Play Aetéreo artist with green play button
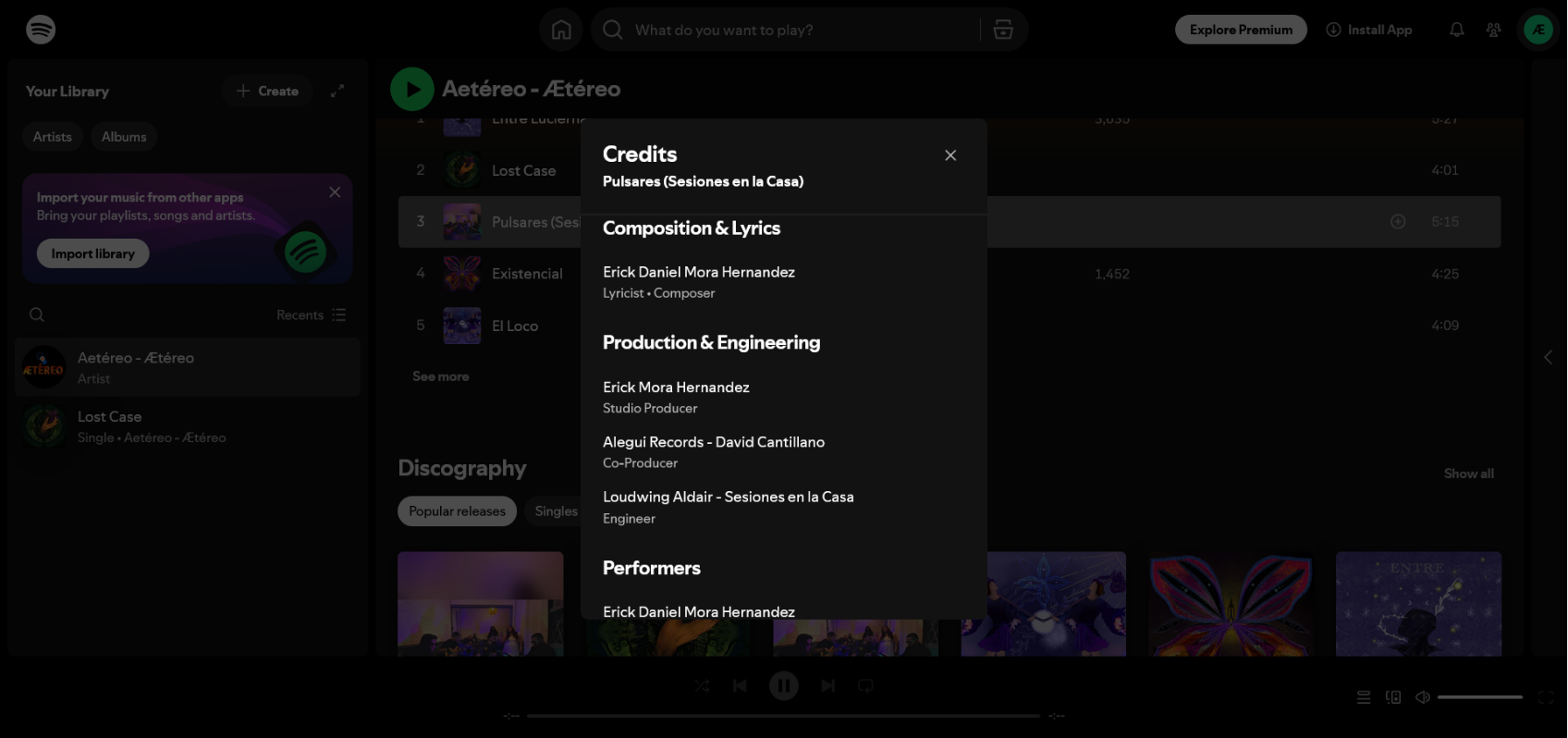Image resolution: width=1568 pixels, height=738 pixels. click(x=412, y=90)
